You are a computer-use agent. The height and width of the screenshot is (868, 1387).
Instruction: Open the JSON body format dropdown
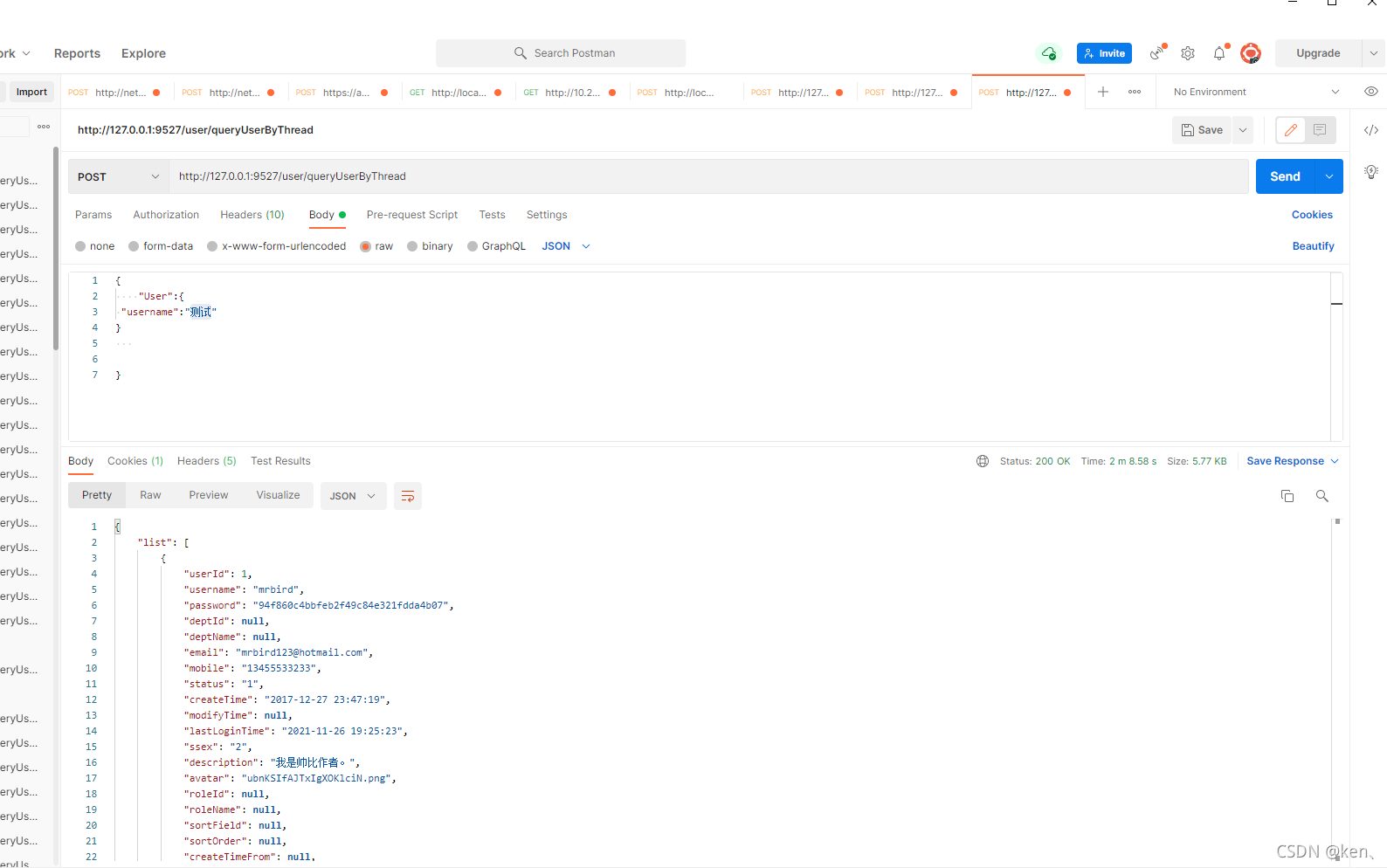pos(566,246)
